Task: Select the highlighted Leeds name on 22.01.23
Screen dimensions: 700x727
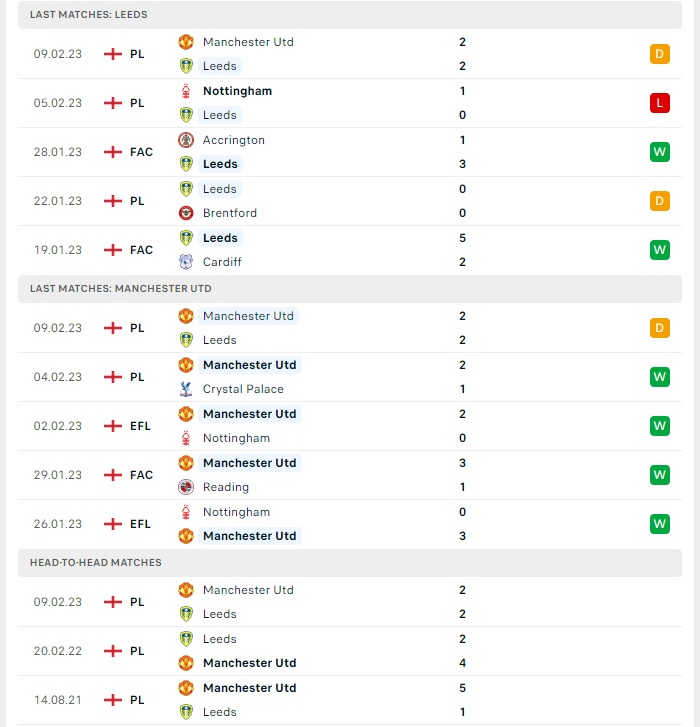Action: click(220, 189)
